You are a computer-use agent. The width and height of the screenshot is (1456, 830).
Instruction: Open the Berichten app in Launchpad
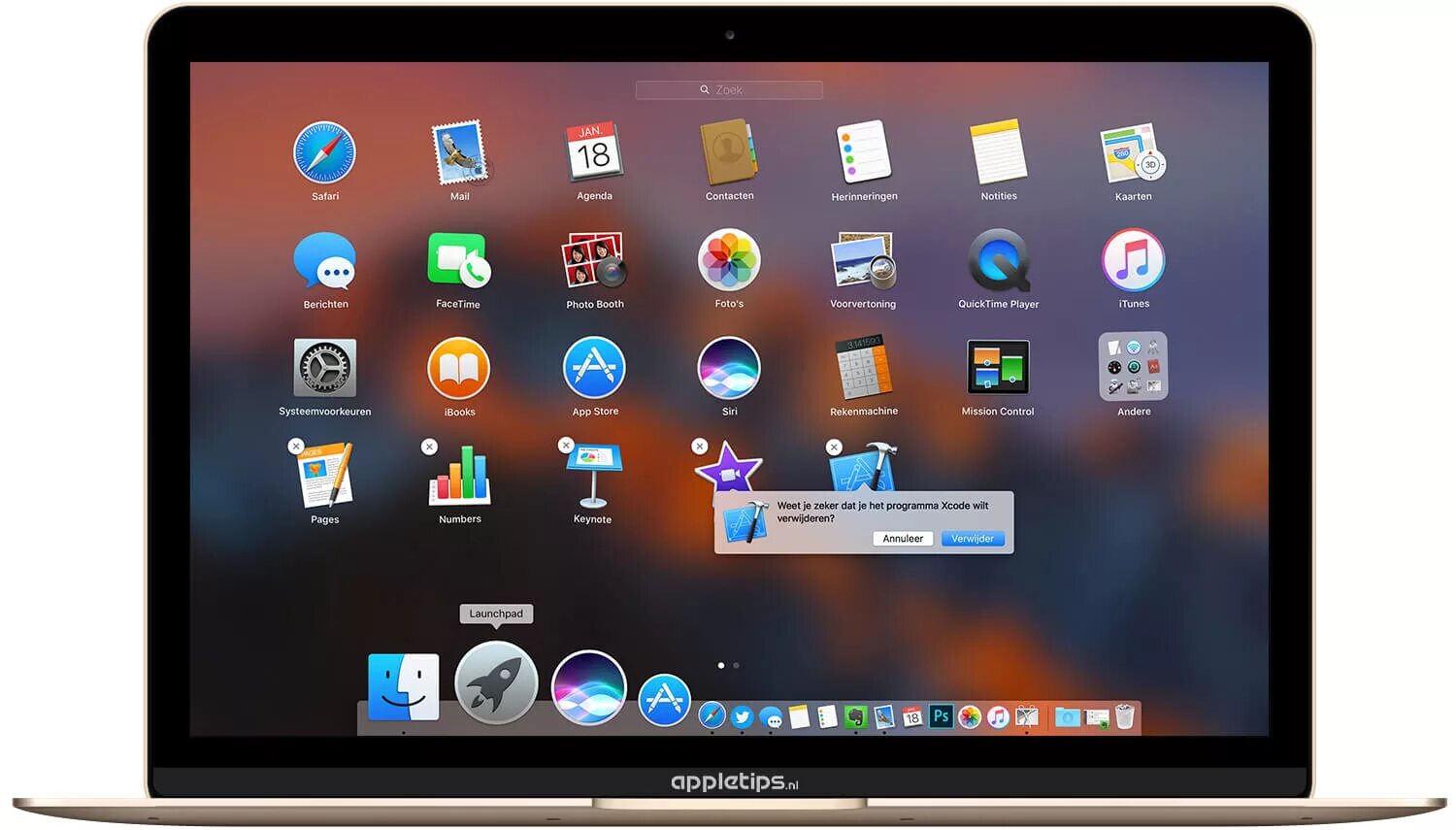pos(324,260)
